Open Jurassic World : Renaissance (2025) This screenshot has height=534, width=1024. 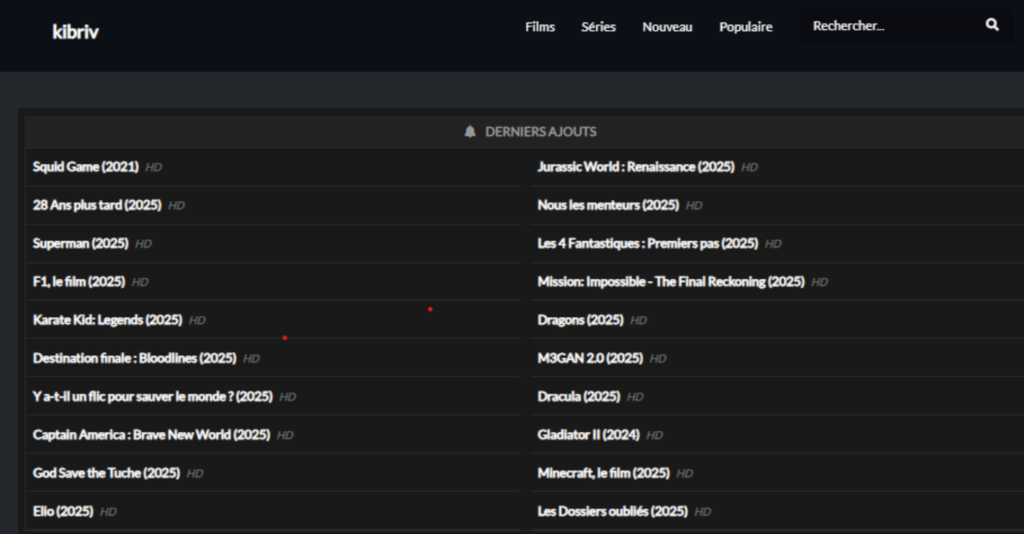(x=635, y=167)
